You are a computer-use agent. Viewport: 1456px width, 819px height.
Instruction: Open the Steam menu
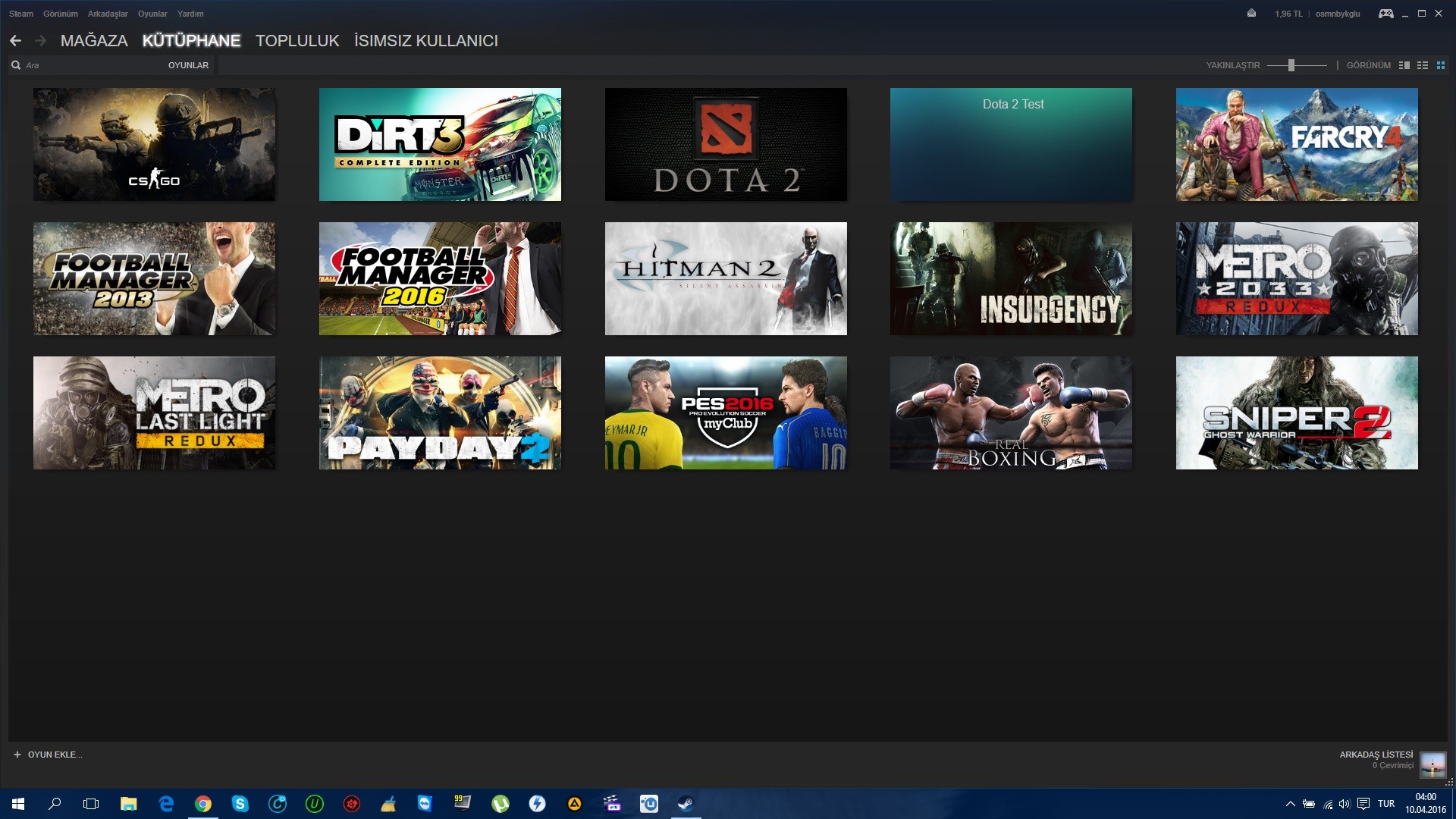(x=21, y=14)
